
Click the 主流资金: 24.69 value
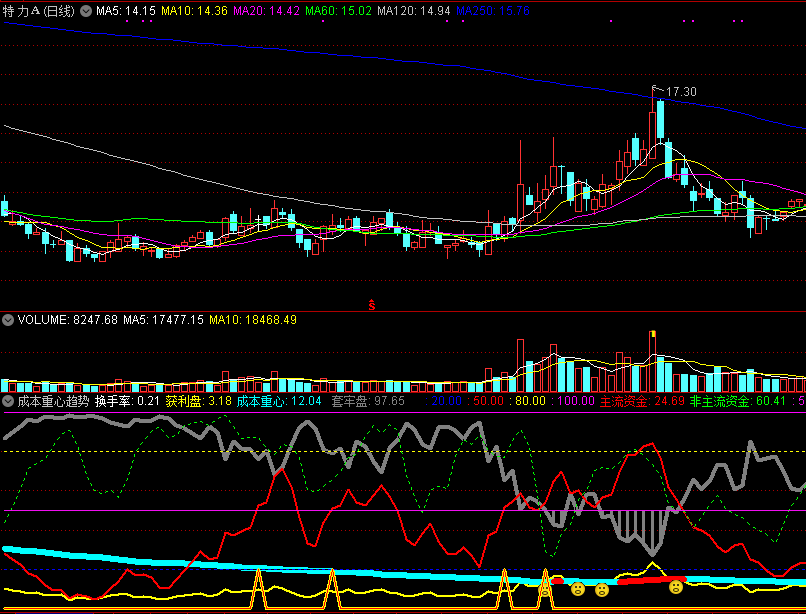pyautogui.click(x=643, y=401)
